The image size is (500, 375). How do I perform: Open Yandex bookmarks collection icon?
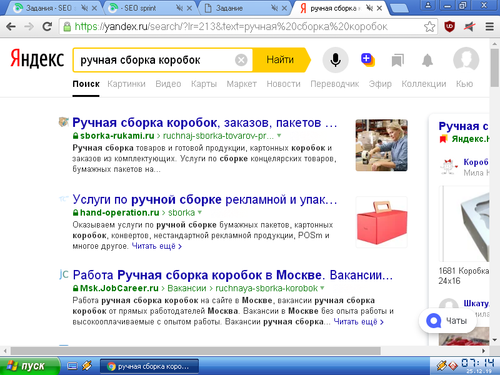(x=398, y=60)
